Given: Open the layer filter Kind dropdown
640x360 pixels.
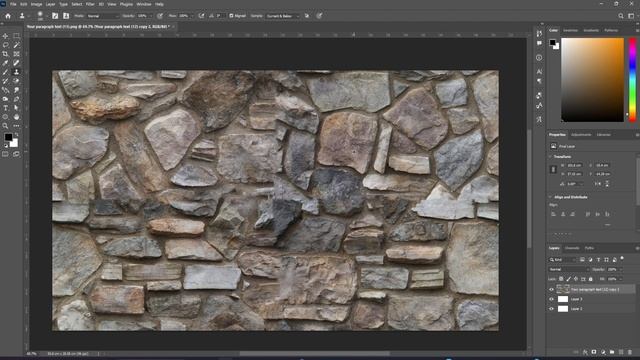Looking at the screenshot, I should tap(562, 260).
